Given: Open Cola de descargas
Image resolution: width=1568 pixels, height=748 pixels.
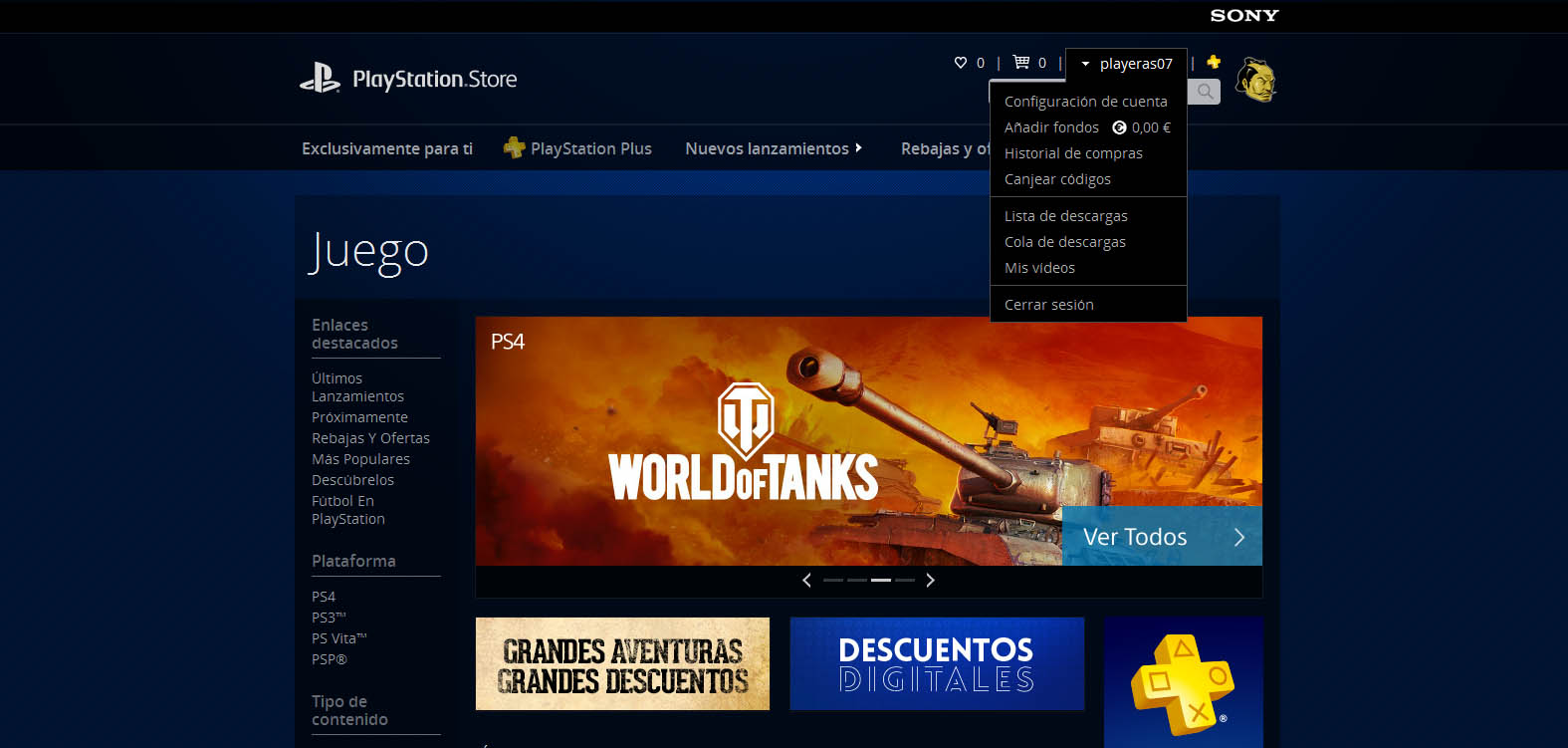Looking at the screenshot, I should [x=1065, y=242].
